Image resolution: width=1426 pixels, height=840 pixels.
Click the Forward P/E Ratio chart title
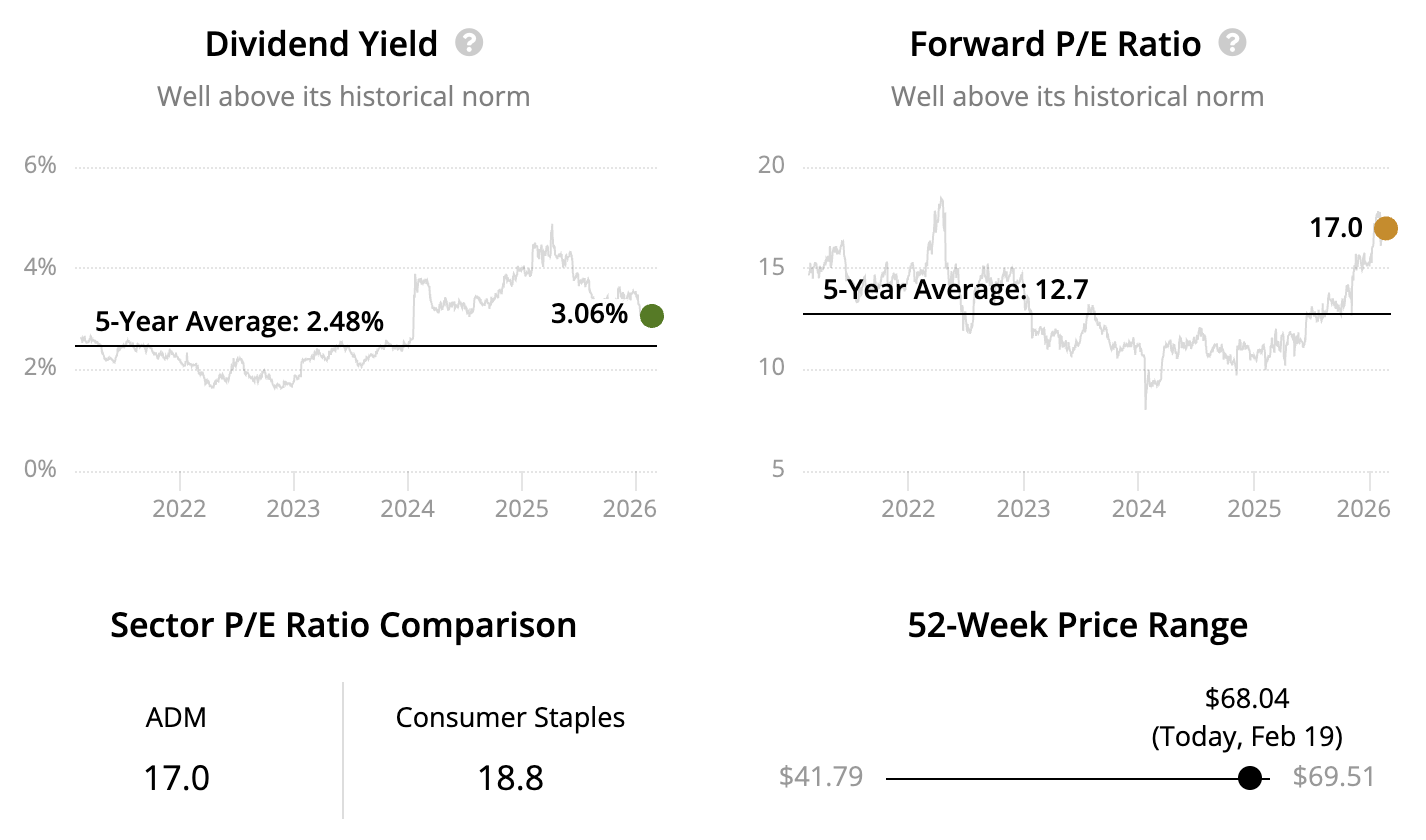[x=1055, y=44]
